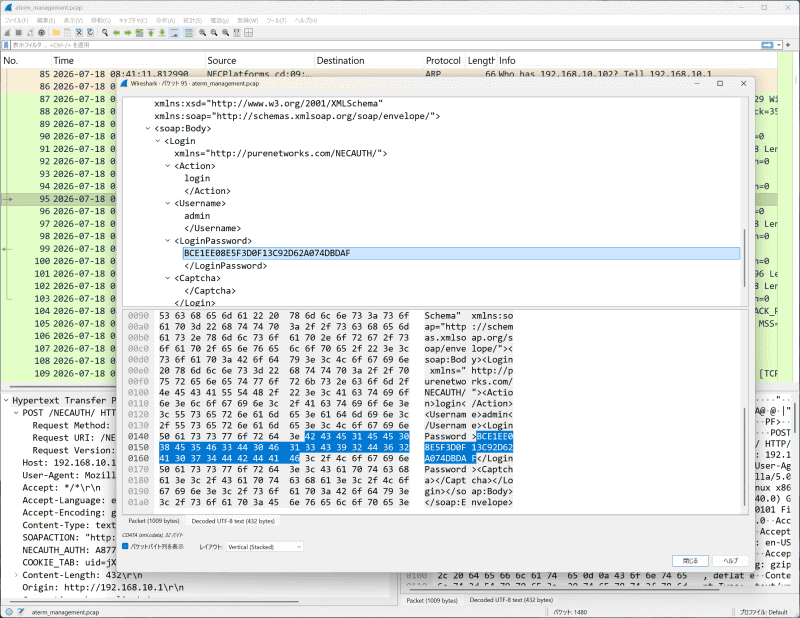Viewport: 800px width, 618px height.
Task: Switch to Decoded UTF-8 text tab in dialog
Action: tap(233, 521)
